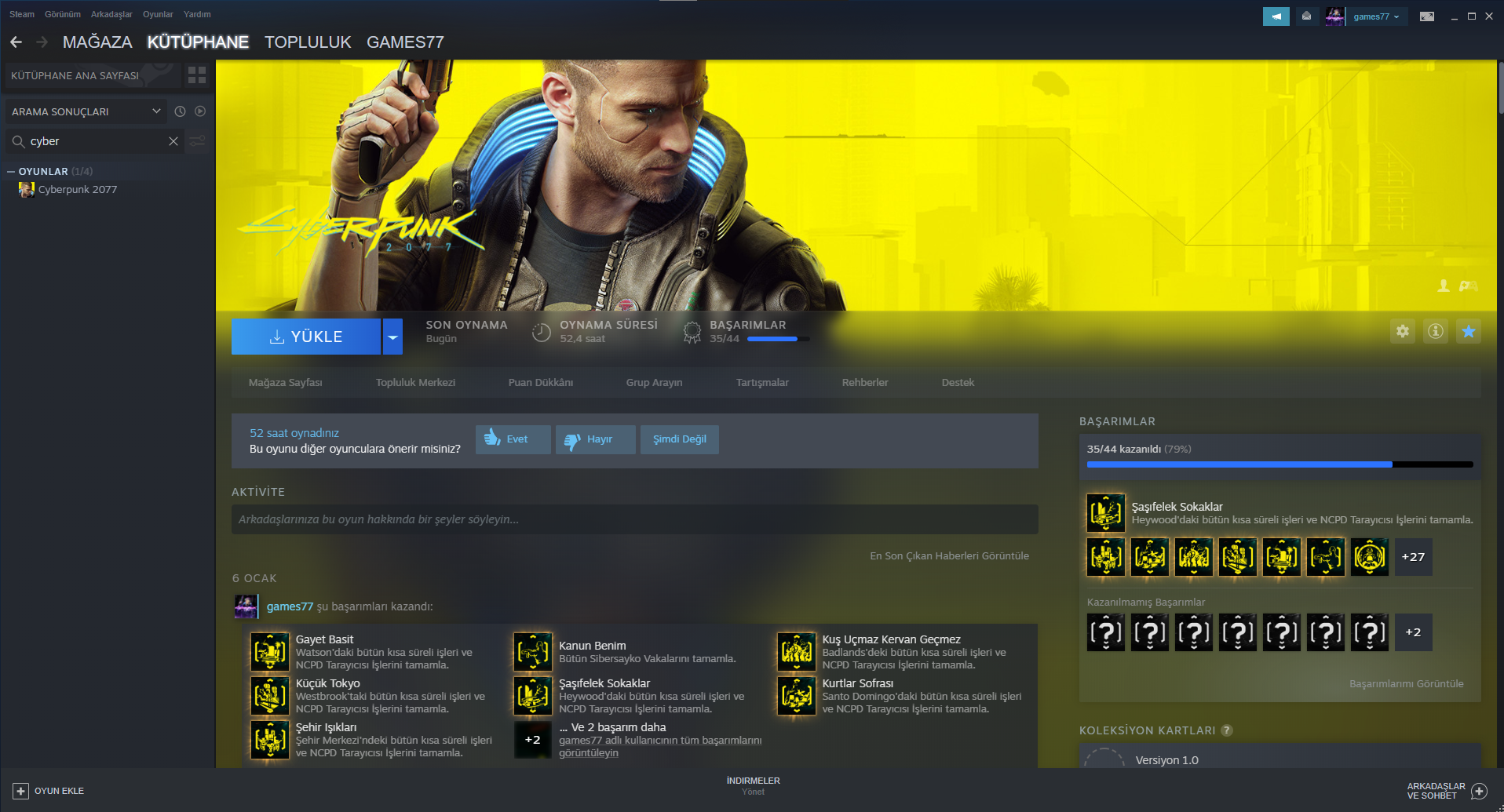Viewport: 1504px width, 812px height.
Task: Open the Arkadaşlar menu
Action: click(x=111, y=14)
